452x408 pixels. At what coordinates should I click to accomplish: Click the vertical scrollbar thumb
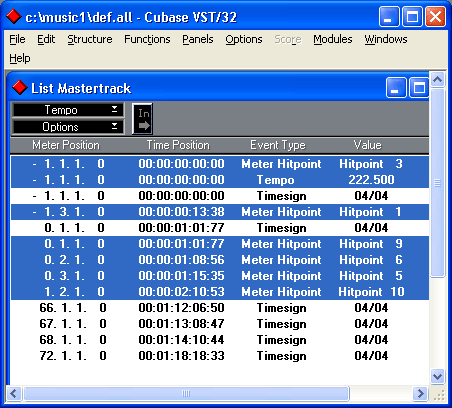[437, 183]
